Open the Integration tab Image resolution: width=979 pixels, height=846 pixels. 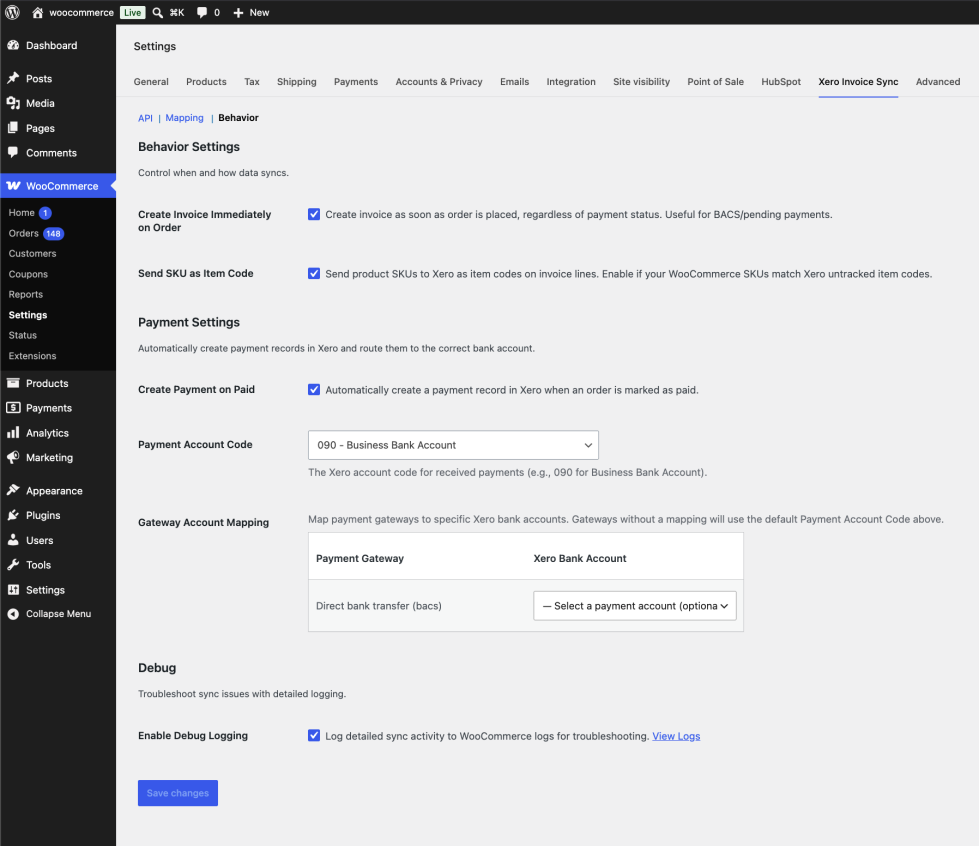(x=571, y=82)
